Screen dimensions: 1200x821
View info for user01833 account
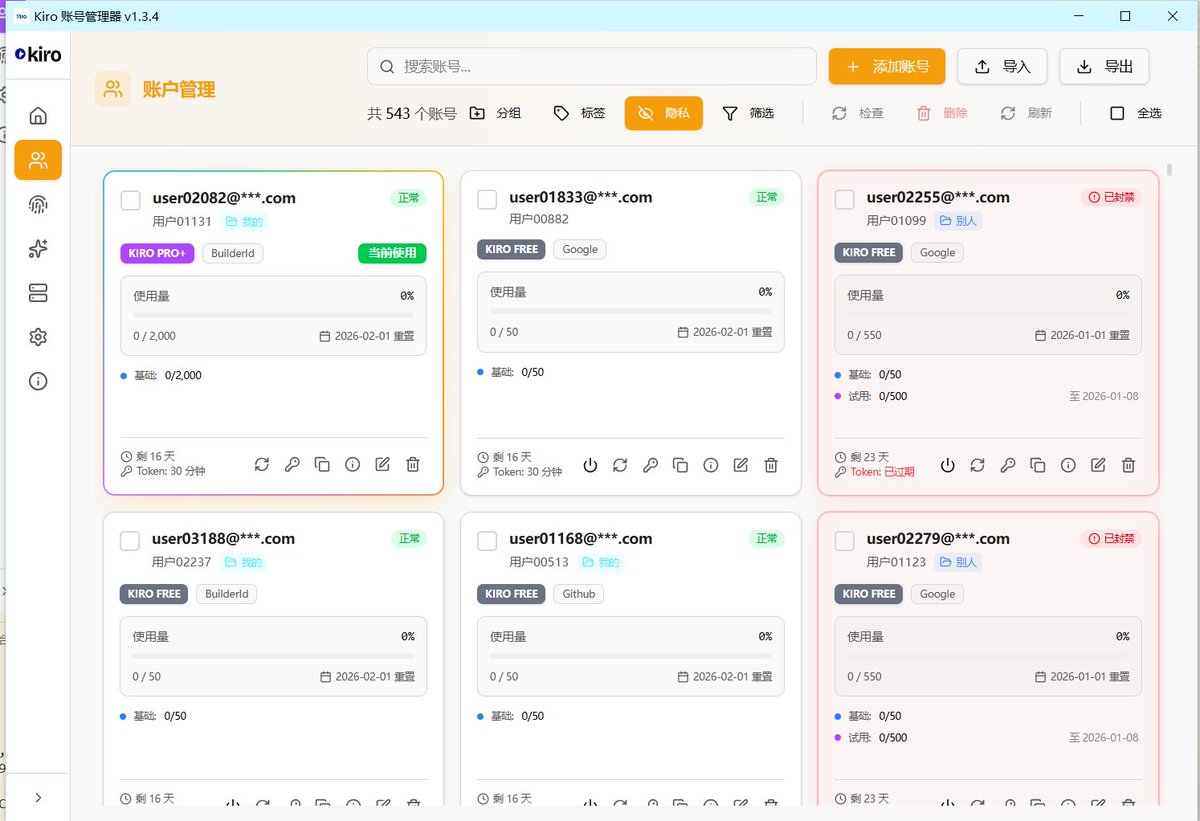click(x=710, y=465)
